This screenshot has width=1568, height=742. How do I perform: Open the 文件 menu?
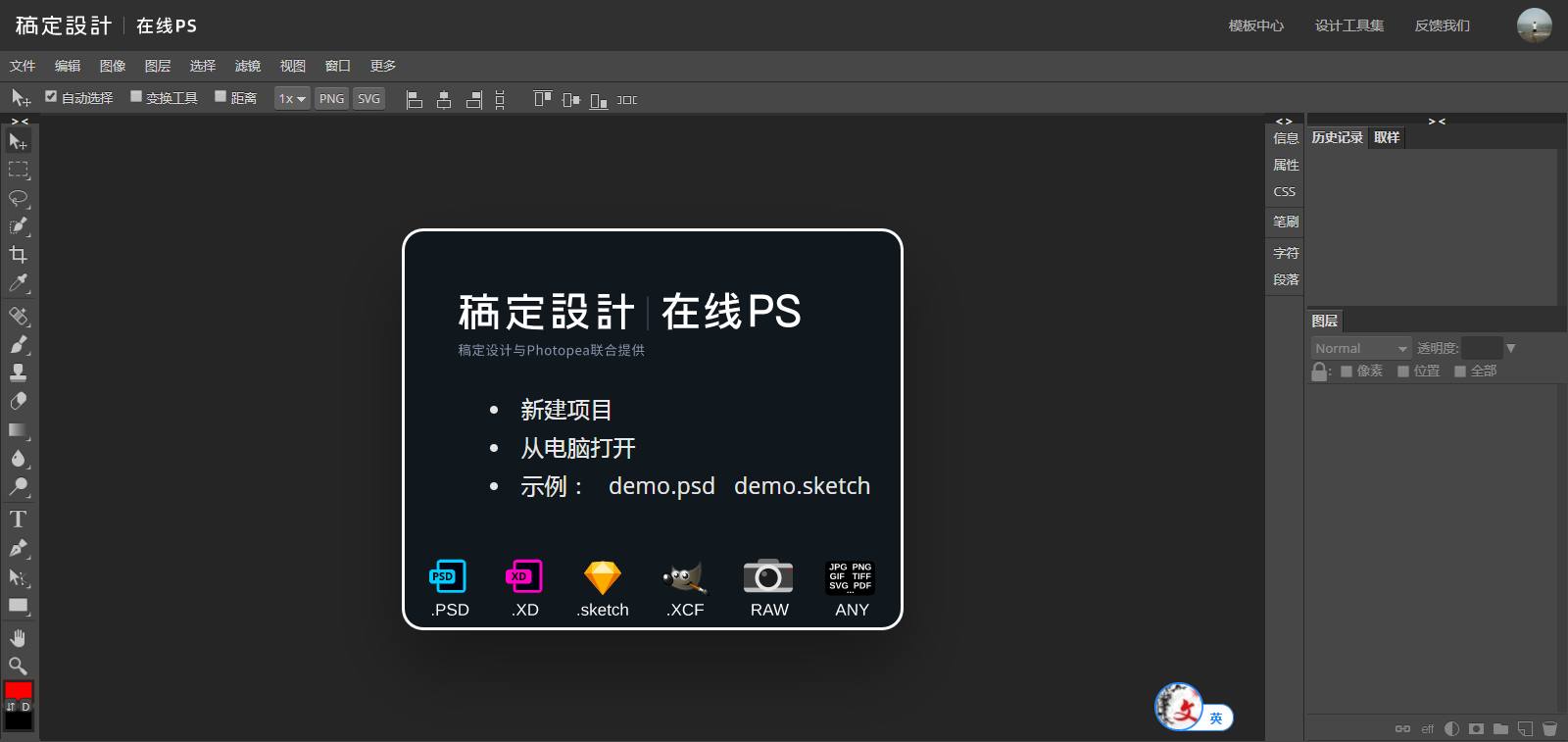pyautogui.click(x=23, y=66)
